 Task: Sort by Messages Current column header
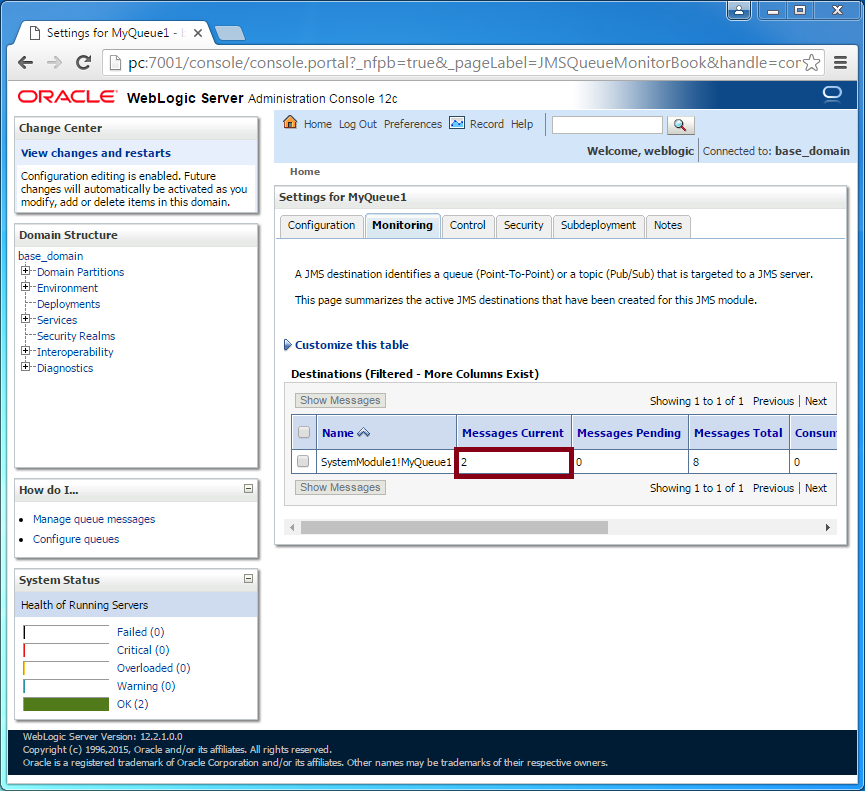pos(513,433)
